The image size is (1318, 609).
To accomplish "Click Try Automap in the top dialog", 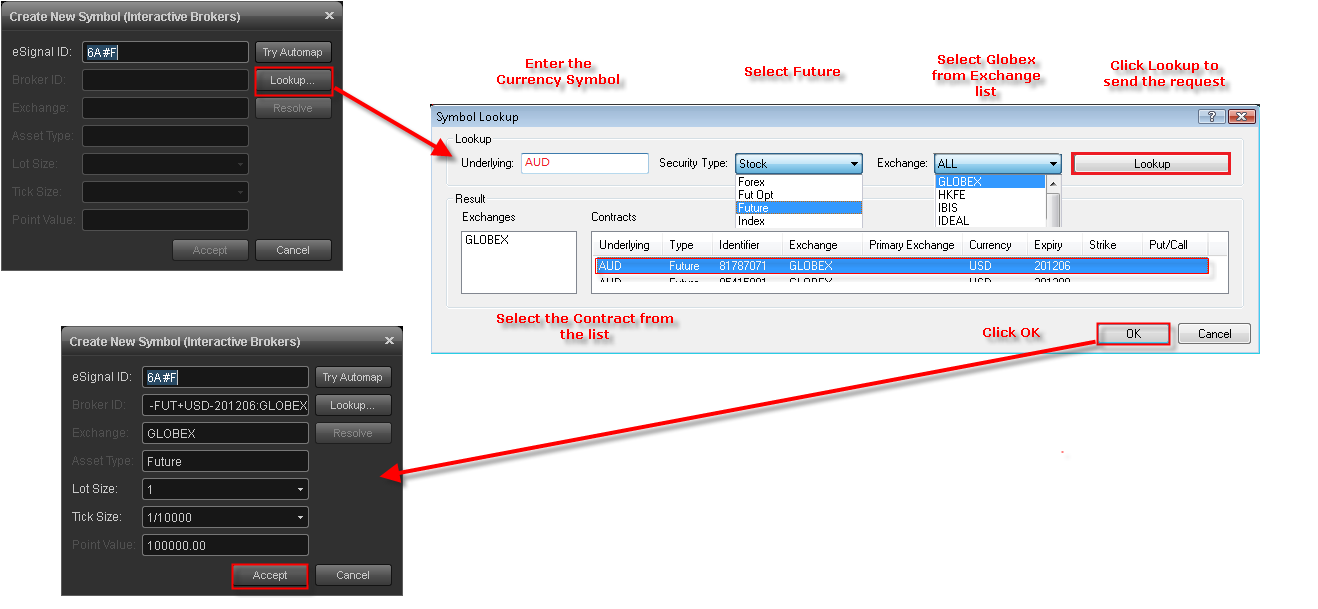I will tap(293, 52).
